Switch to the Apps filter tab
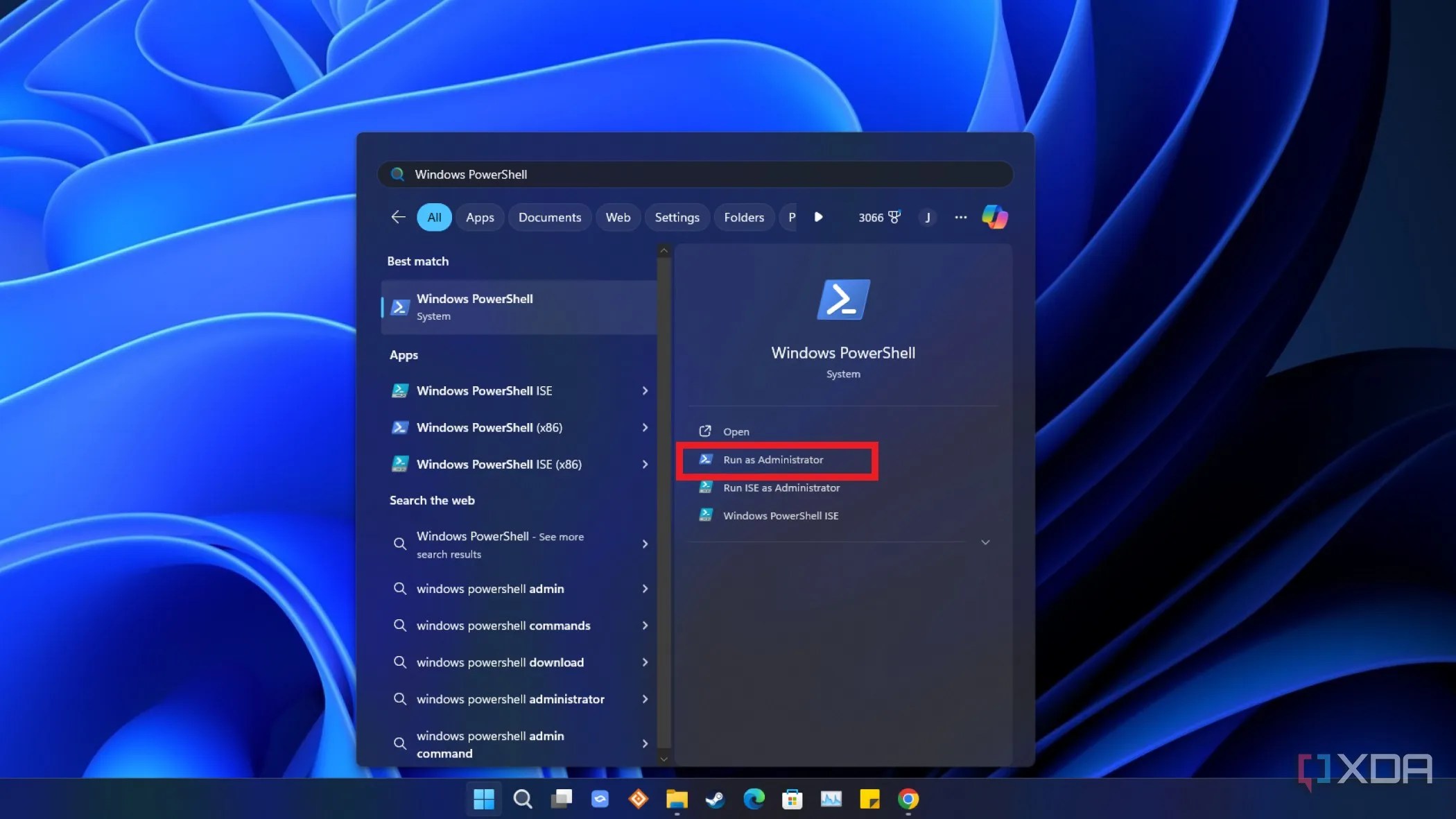This screenshot has height=819, width=1456. coord(480,217)
